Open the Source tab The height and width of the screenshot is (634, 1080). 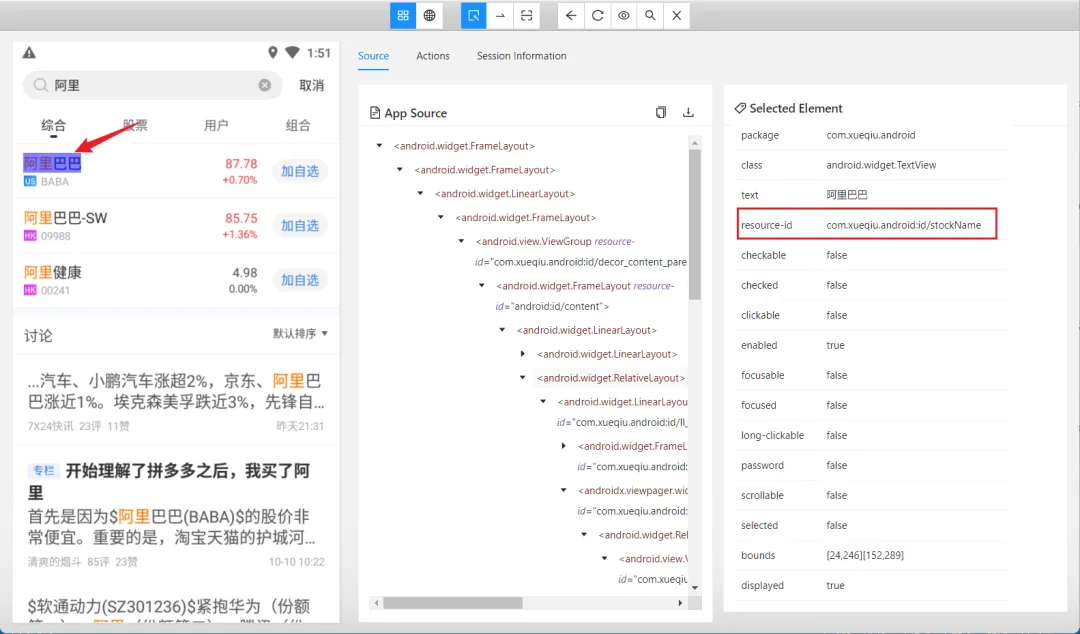[373, 56]
